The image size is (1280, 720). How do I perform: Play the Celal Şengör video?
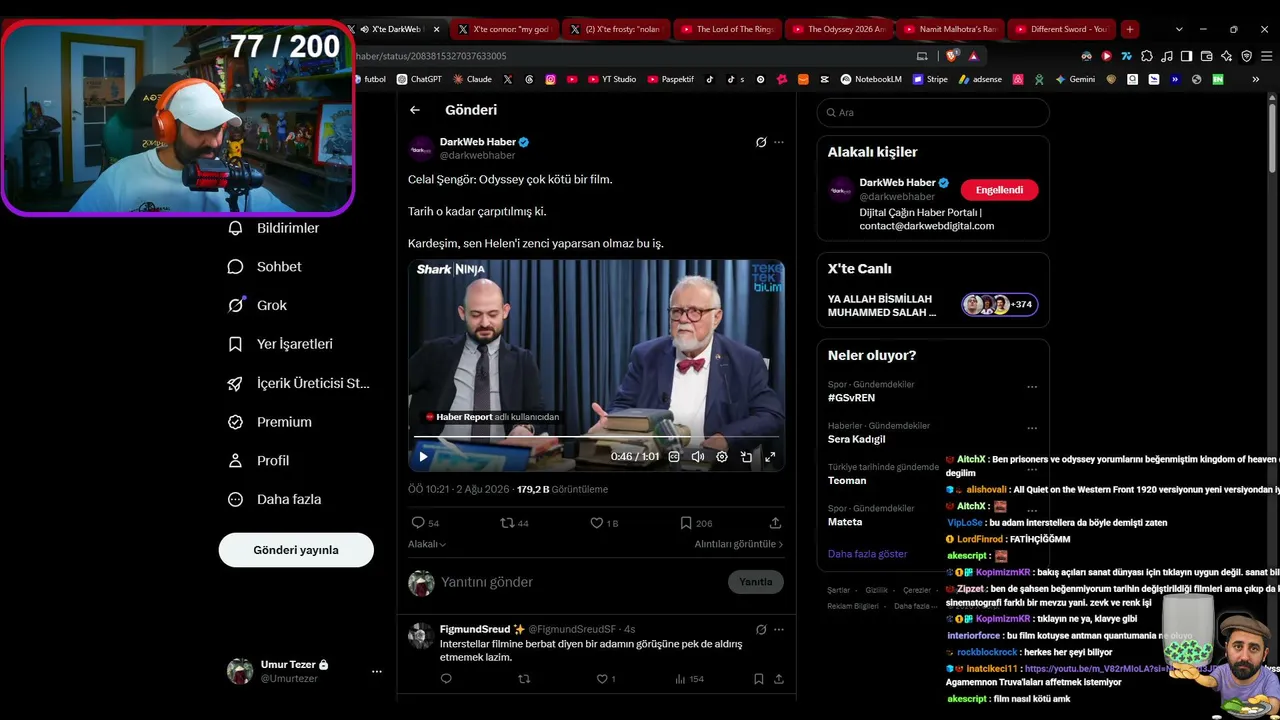[423, 457]
